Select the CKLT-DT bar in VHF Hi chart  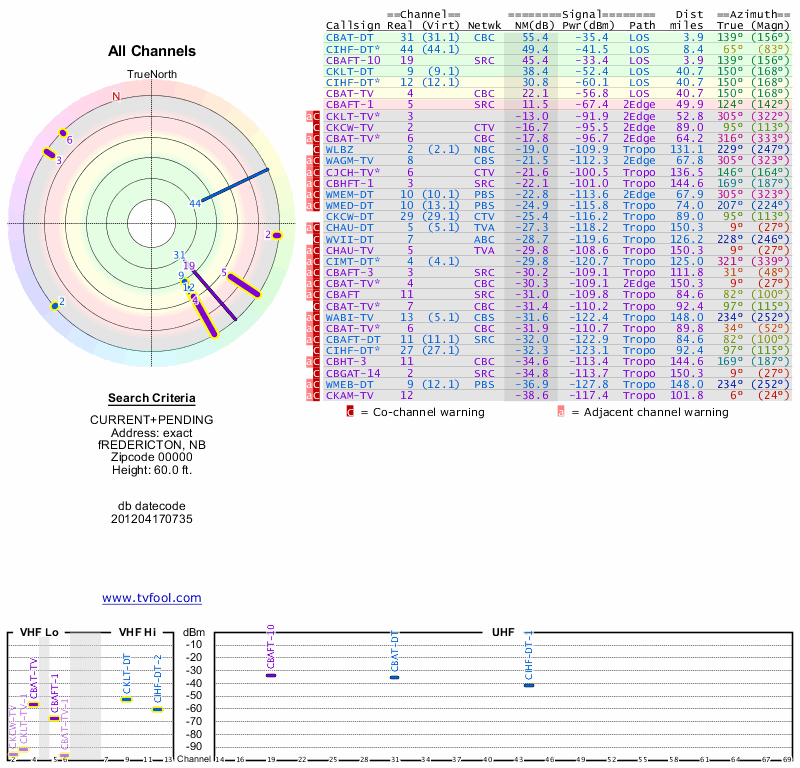click(126, 699)
